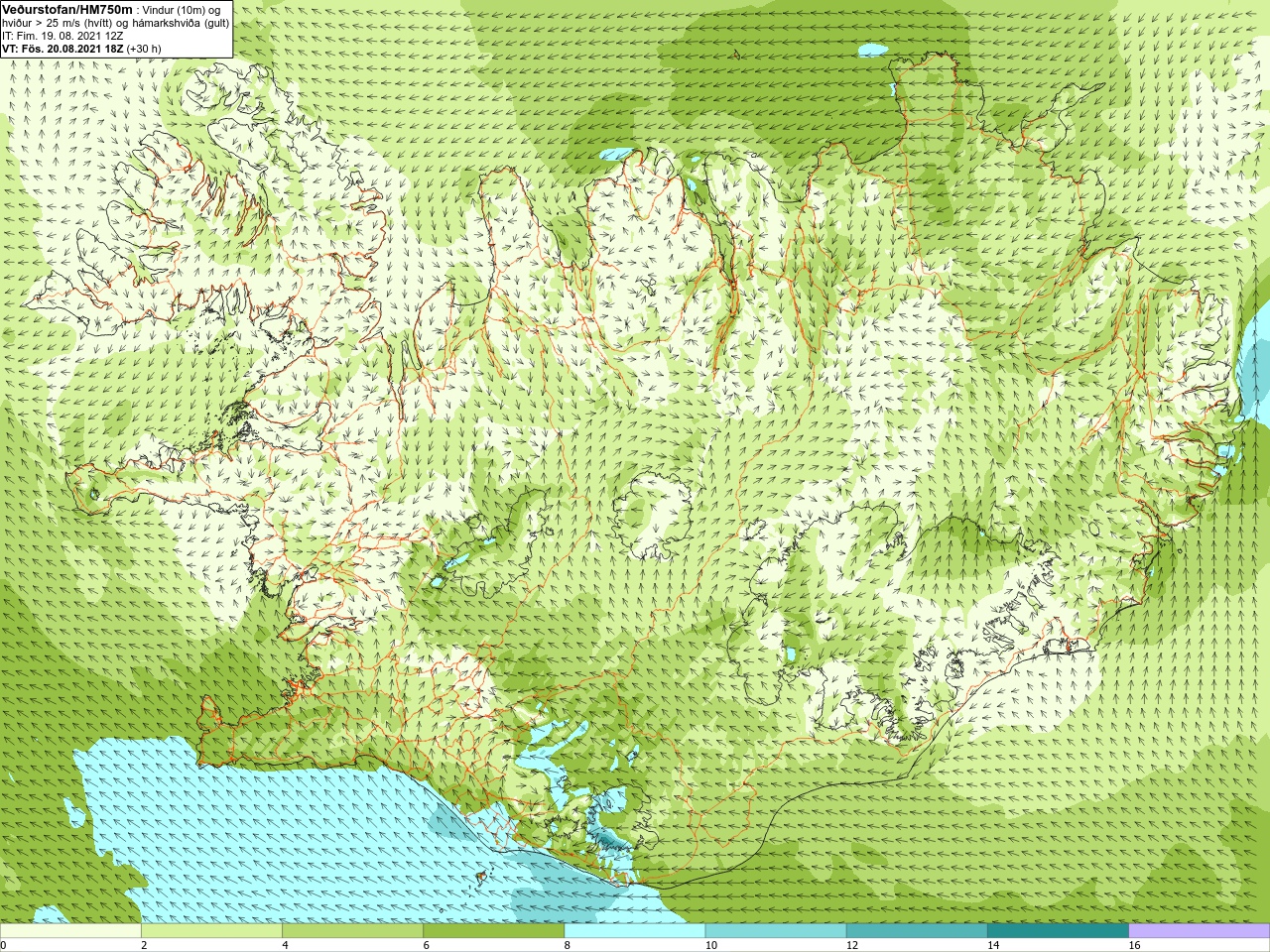Click the "Veðurstofan/HM750m" title text
1270x952 pixels.
pos(67,9)
